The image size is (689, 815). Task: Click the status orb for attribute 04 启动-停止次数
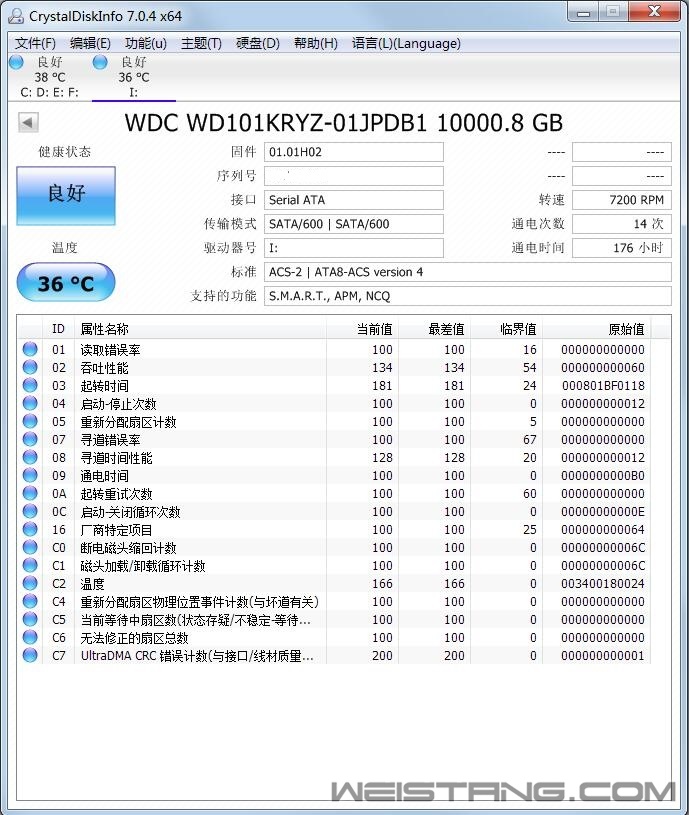(30, 403)
